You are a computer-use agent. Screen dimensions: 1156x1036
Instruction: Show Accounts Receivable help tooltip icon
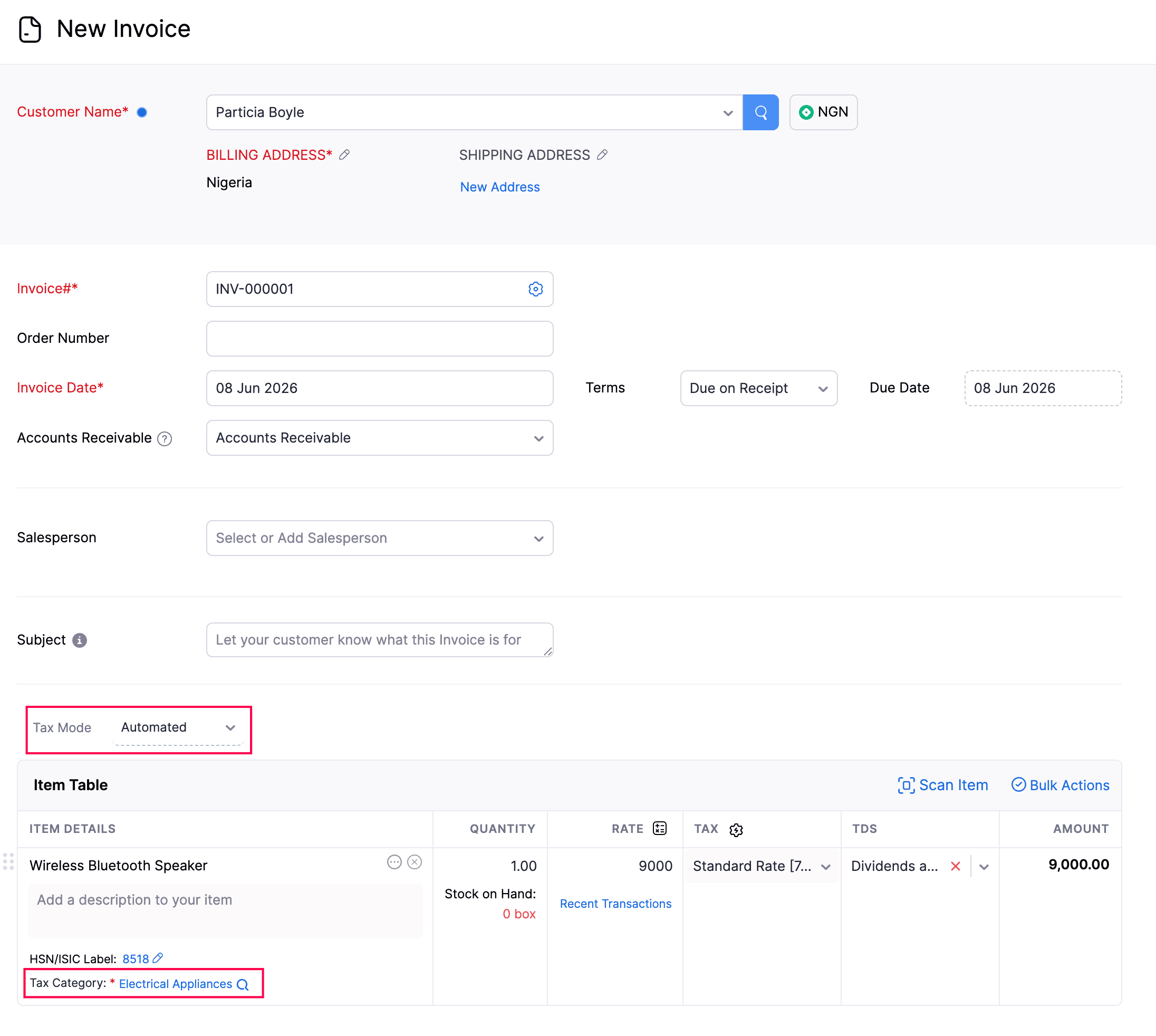coord(165,438)
